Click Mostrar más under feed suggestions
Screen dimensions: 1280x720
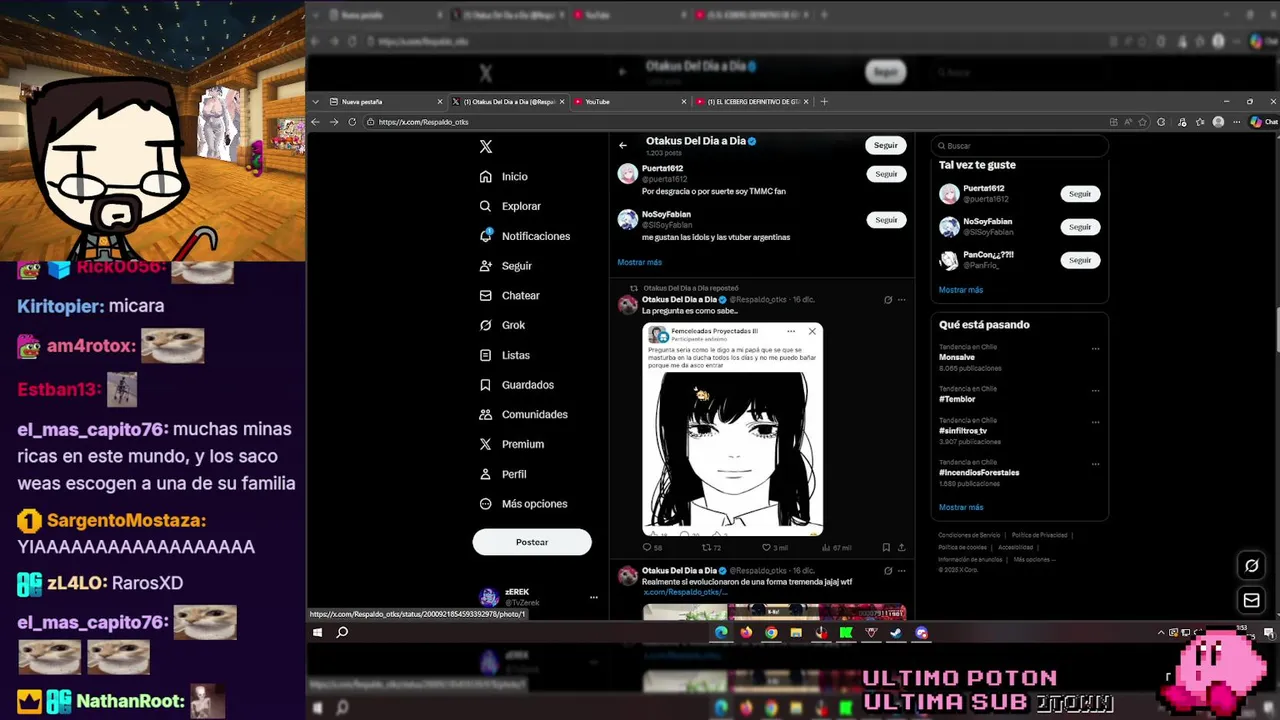tap(639, 262)
